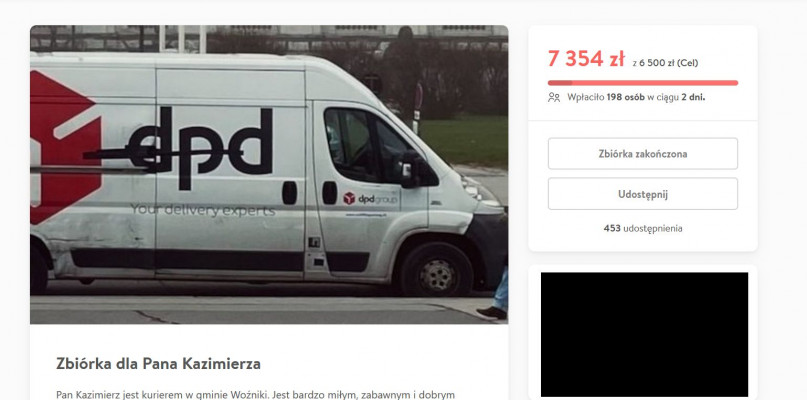Click the Your delivery experts slogan on van
The height and width of the screenshot is (400, 807).
point(202,210)
